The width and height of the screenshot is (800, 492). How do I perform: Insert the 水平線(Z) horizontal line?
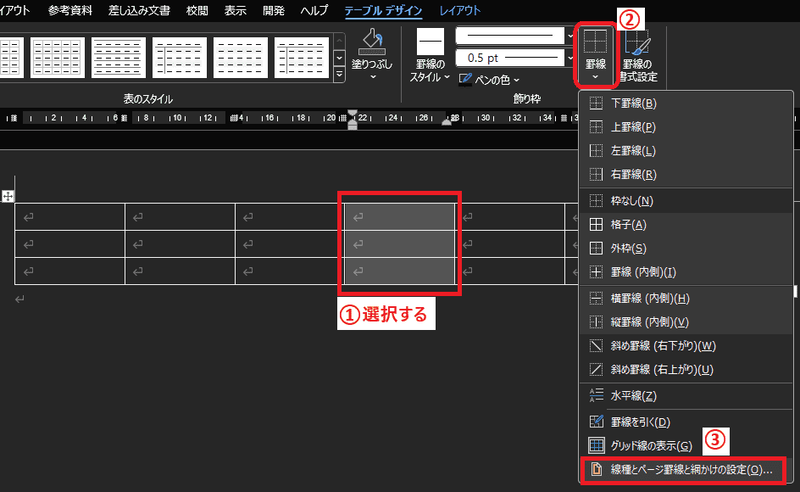(686, 396)
